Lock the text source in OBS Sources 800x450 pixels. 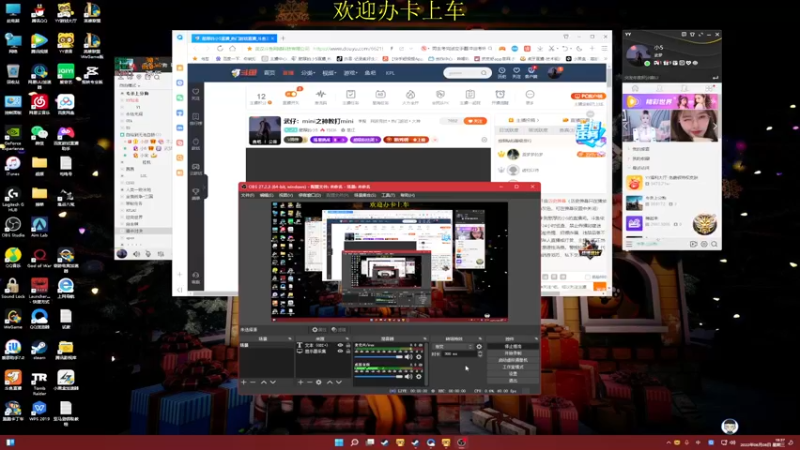[x=348, y=345]
